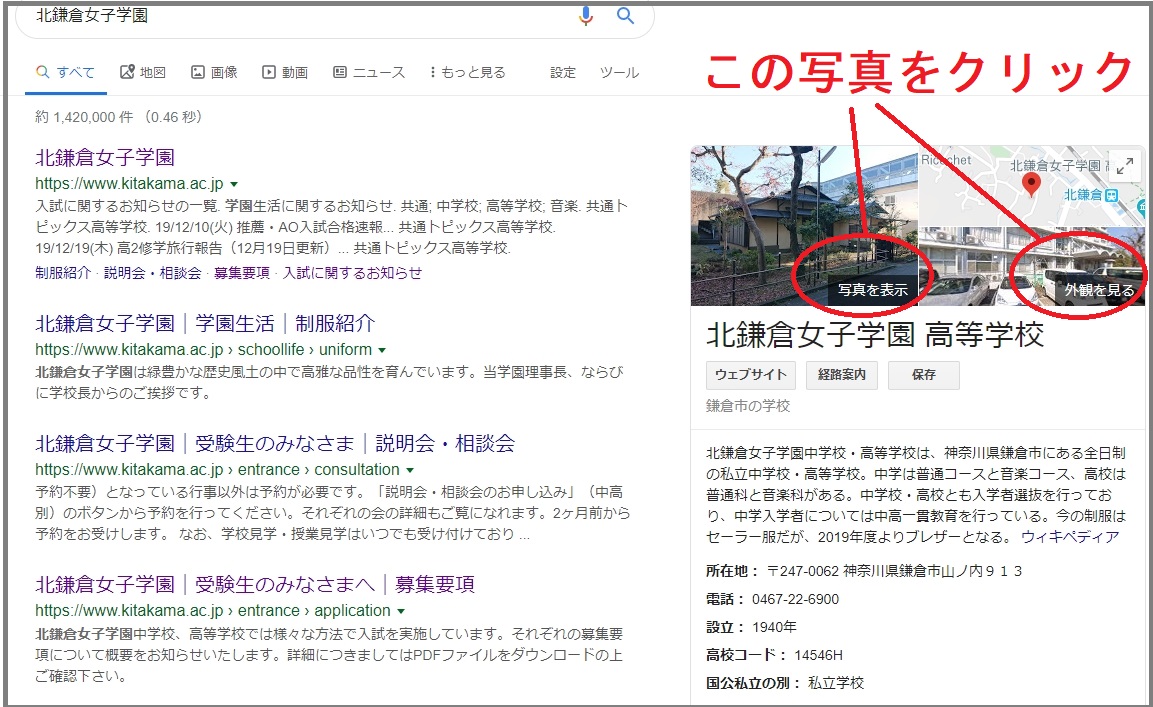Switch to the 画像 tab
This screenshot has height=707, width=1153.
click(x=215, y=72)
